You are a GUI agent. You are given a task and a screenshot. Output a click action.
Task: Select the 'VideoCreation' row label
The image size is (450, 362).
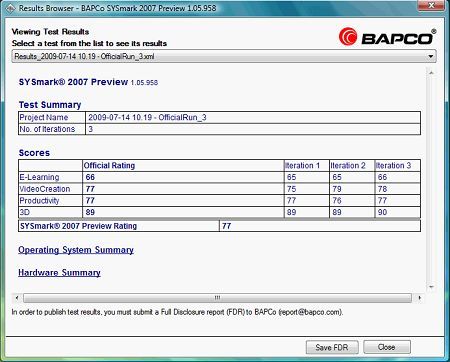[x=45, y=189]
